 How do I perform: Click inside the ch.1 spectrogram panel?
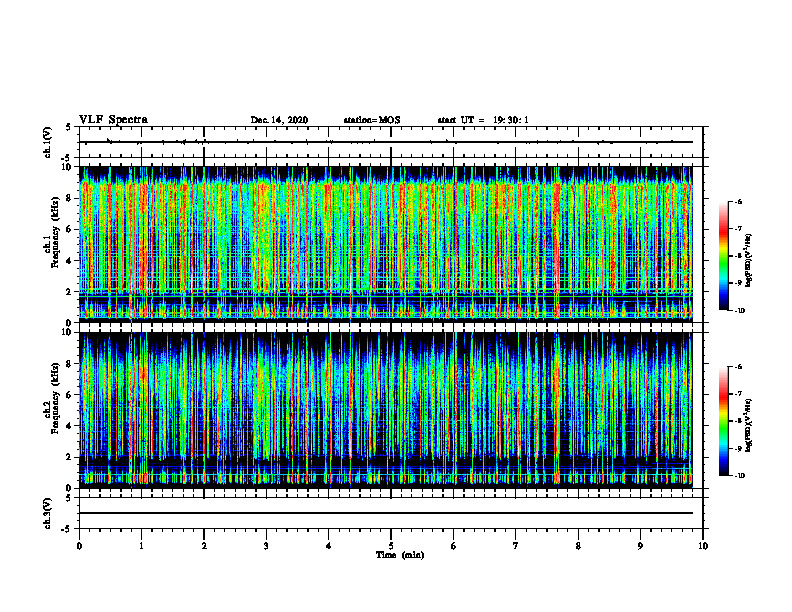click(386, 244)
